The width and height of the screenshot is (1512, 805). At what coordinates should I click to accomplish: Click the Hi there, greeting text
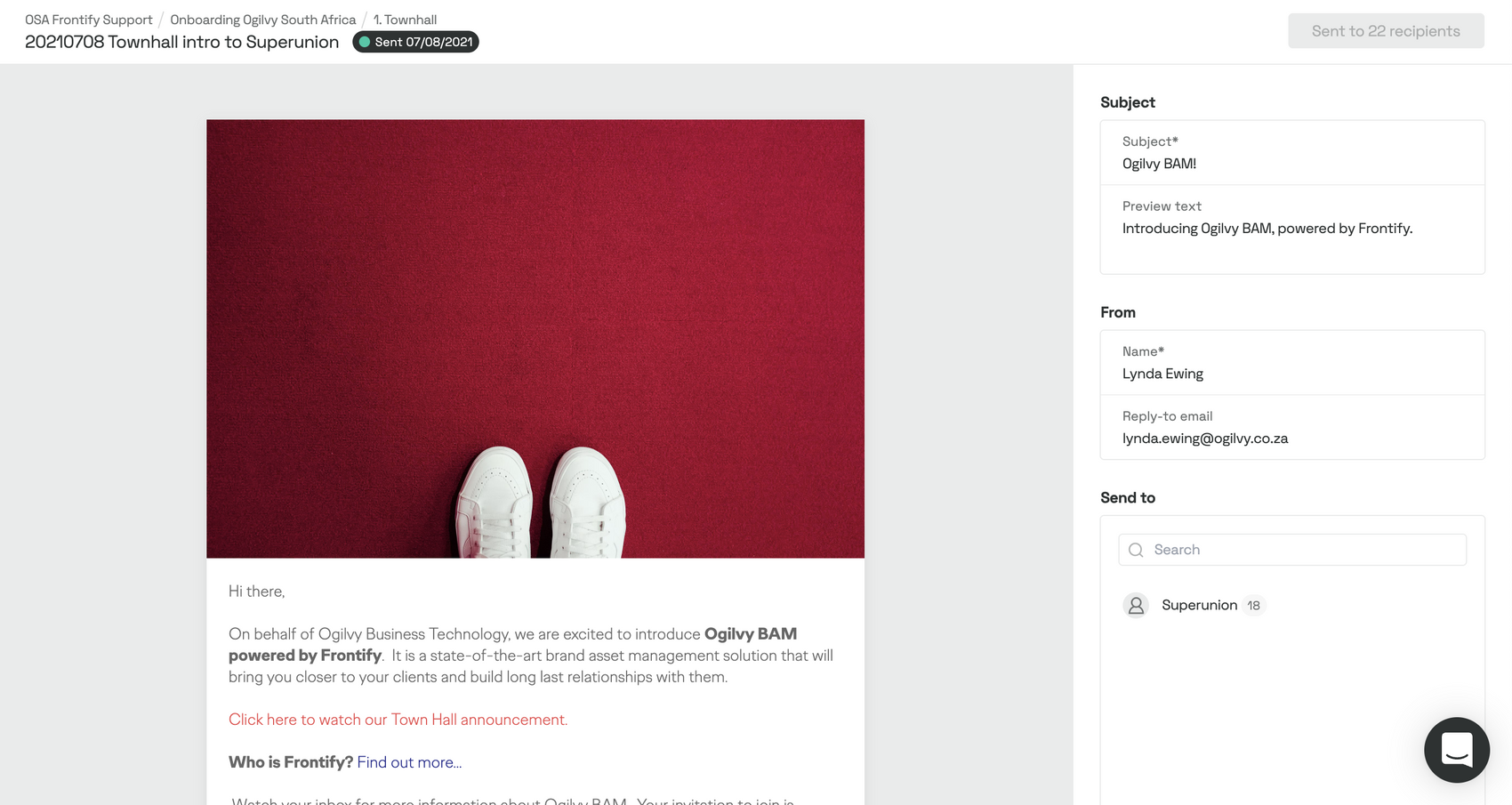(x=256, y=592)
